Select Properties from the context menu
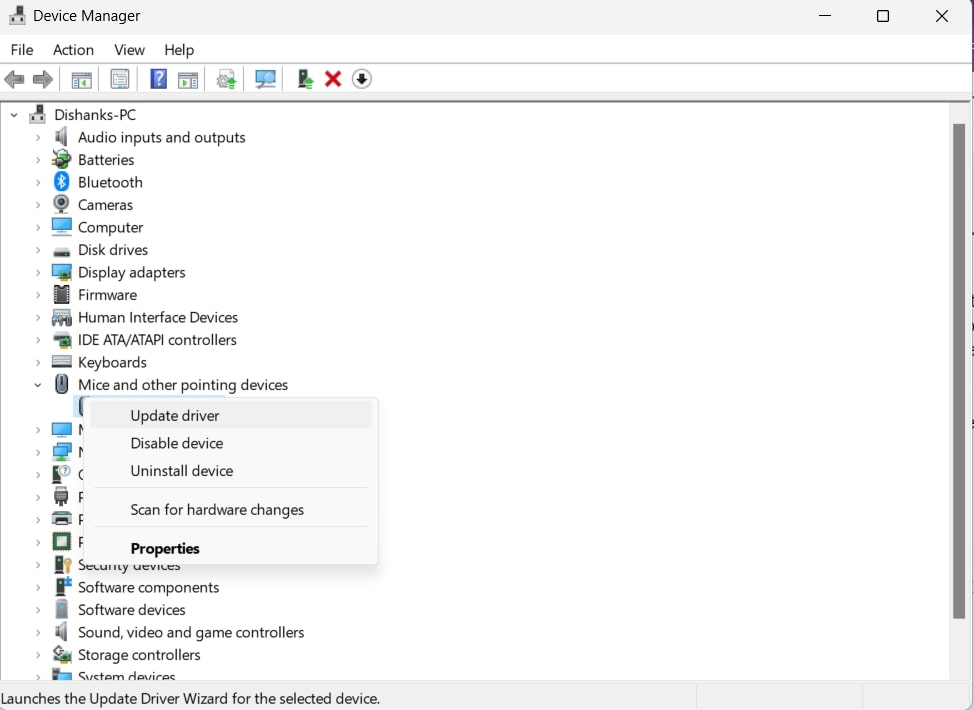Viewport: 974px width, 710px height. 165,548
